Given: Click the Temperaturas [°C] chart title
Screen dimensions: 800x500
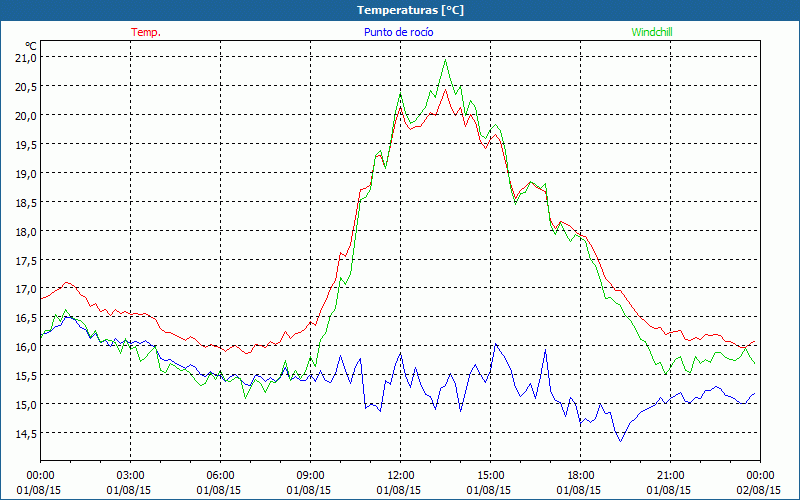Looking at the screenshot, I should 410,10.
